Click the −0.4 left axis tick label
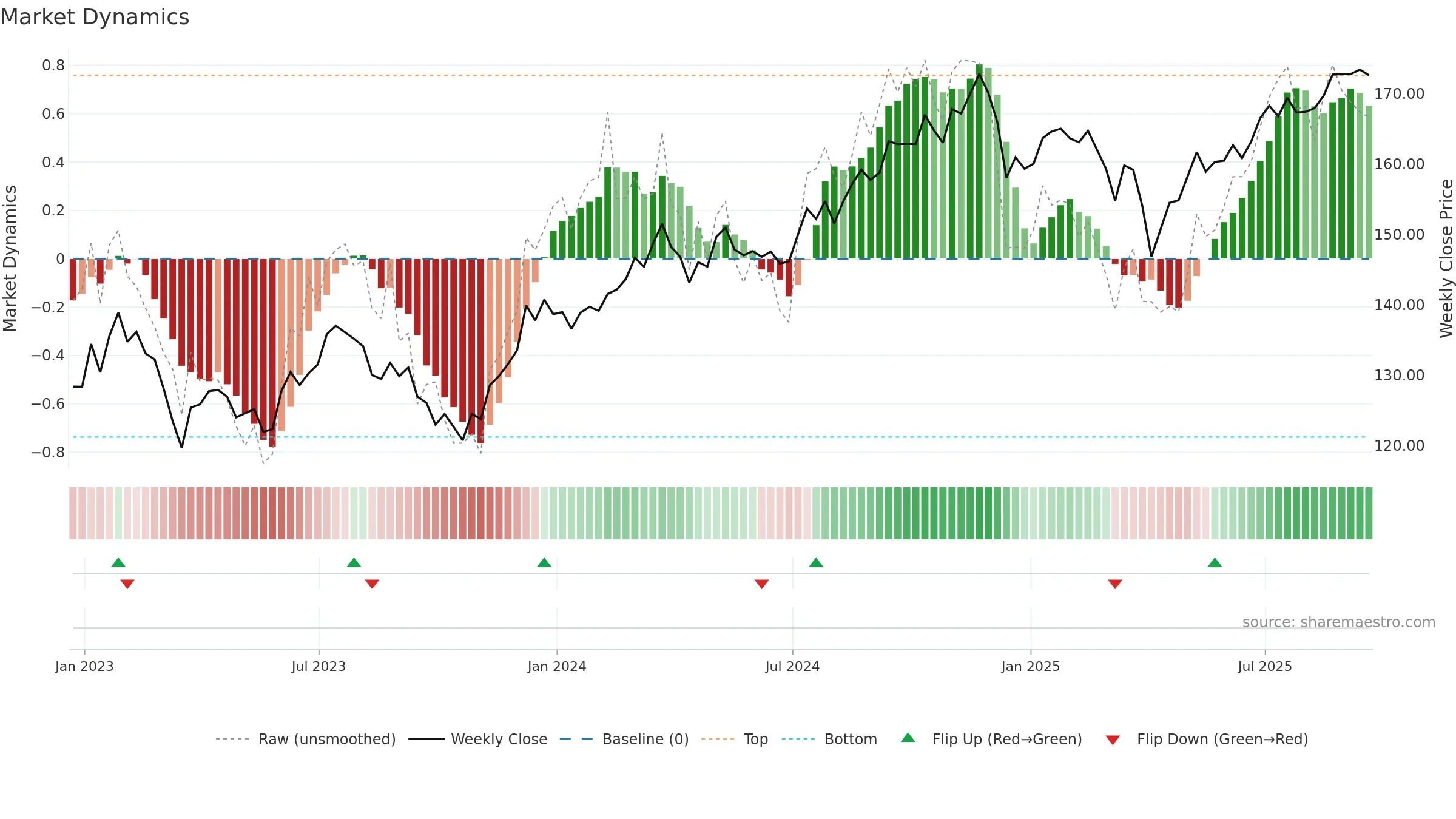 tap(48, 356)
